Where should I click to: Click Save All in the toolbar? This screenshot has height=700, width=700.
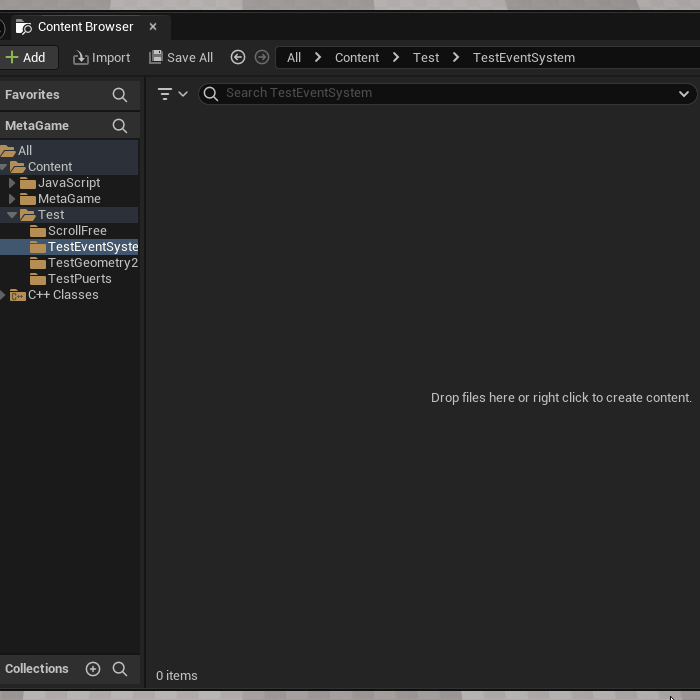(x=181, y=58)
